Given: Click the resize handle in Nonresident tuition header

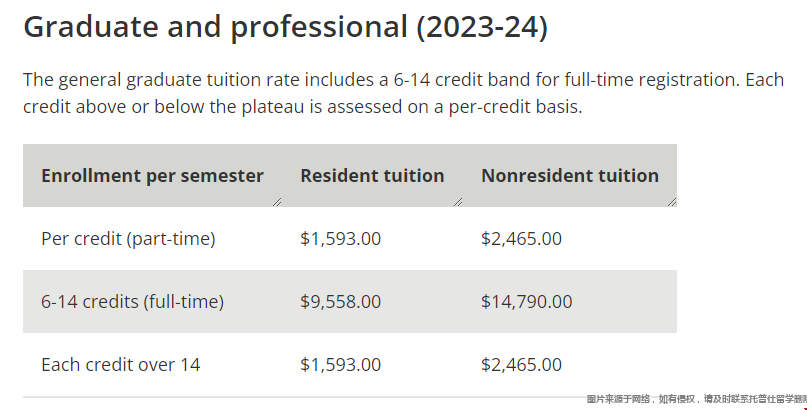Looking at the screenshot, I should (x=672, y=201).
